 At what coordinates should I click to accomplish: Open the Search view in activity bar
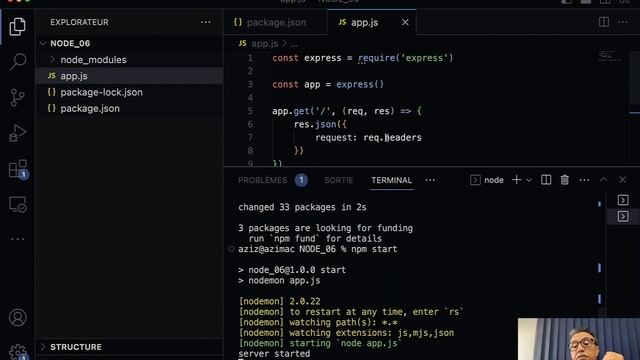coord(18,62)
